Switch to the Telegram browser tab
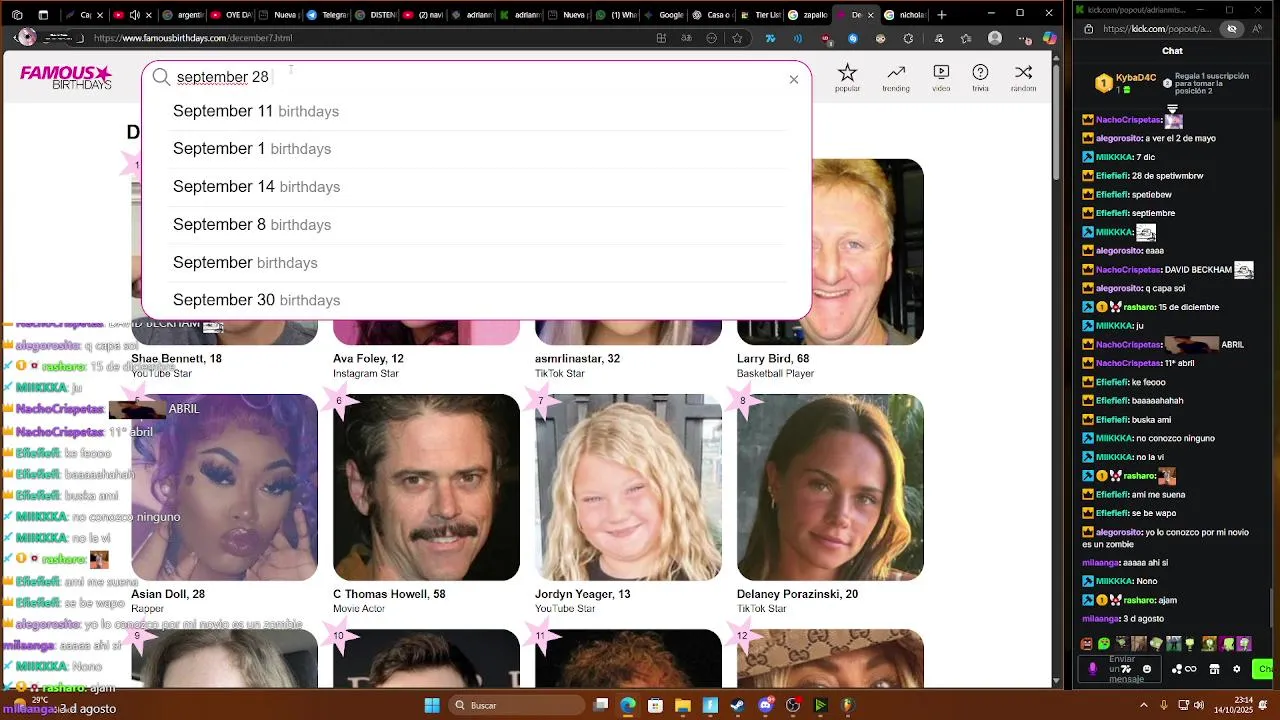Image resolution: width=1280 pixels, height=720 pixels. [x=327, y=15]
